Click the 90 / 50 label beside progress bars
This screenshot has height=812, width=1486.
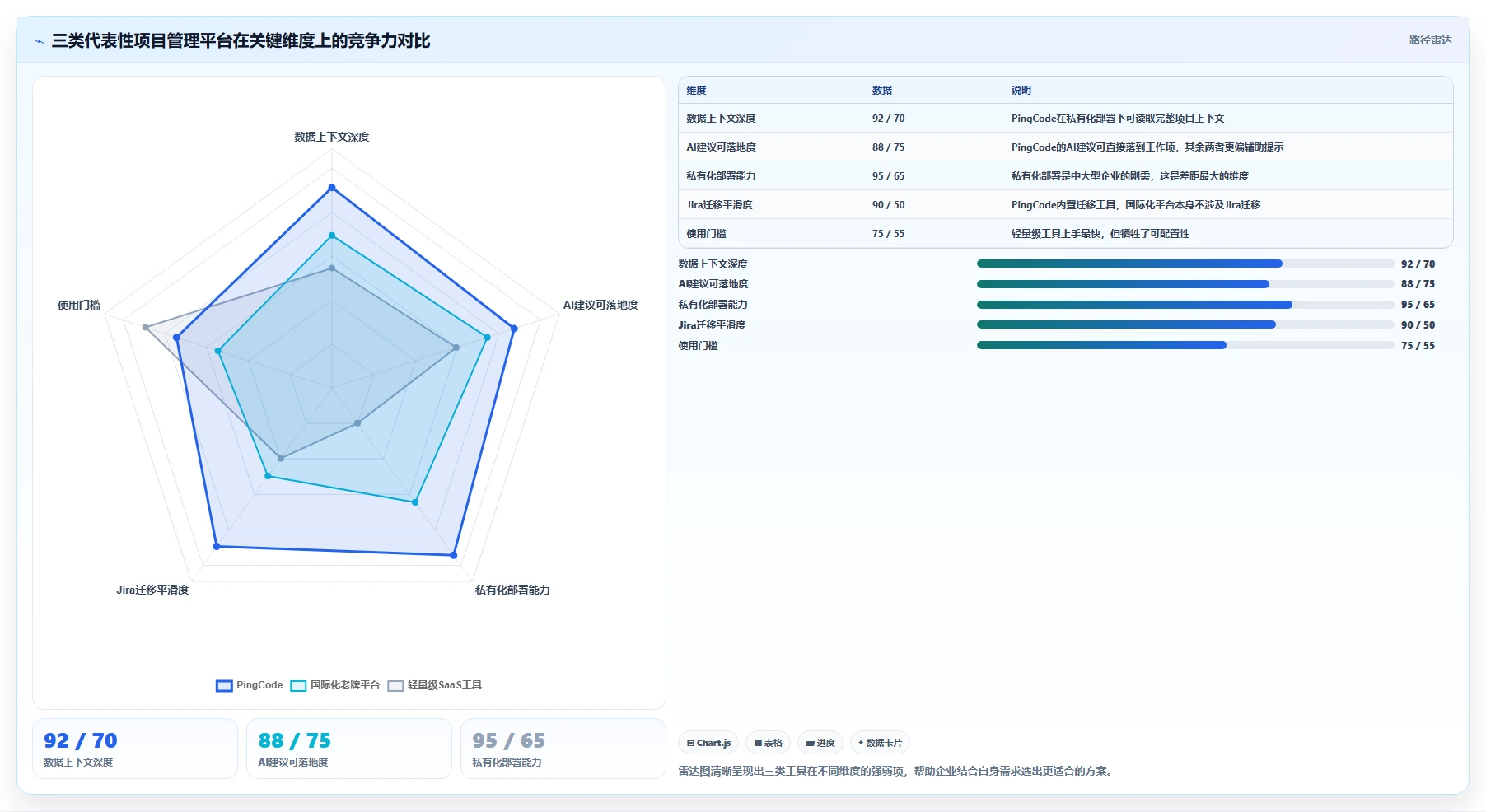coord(1418,325)
